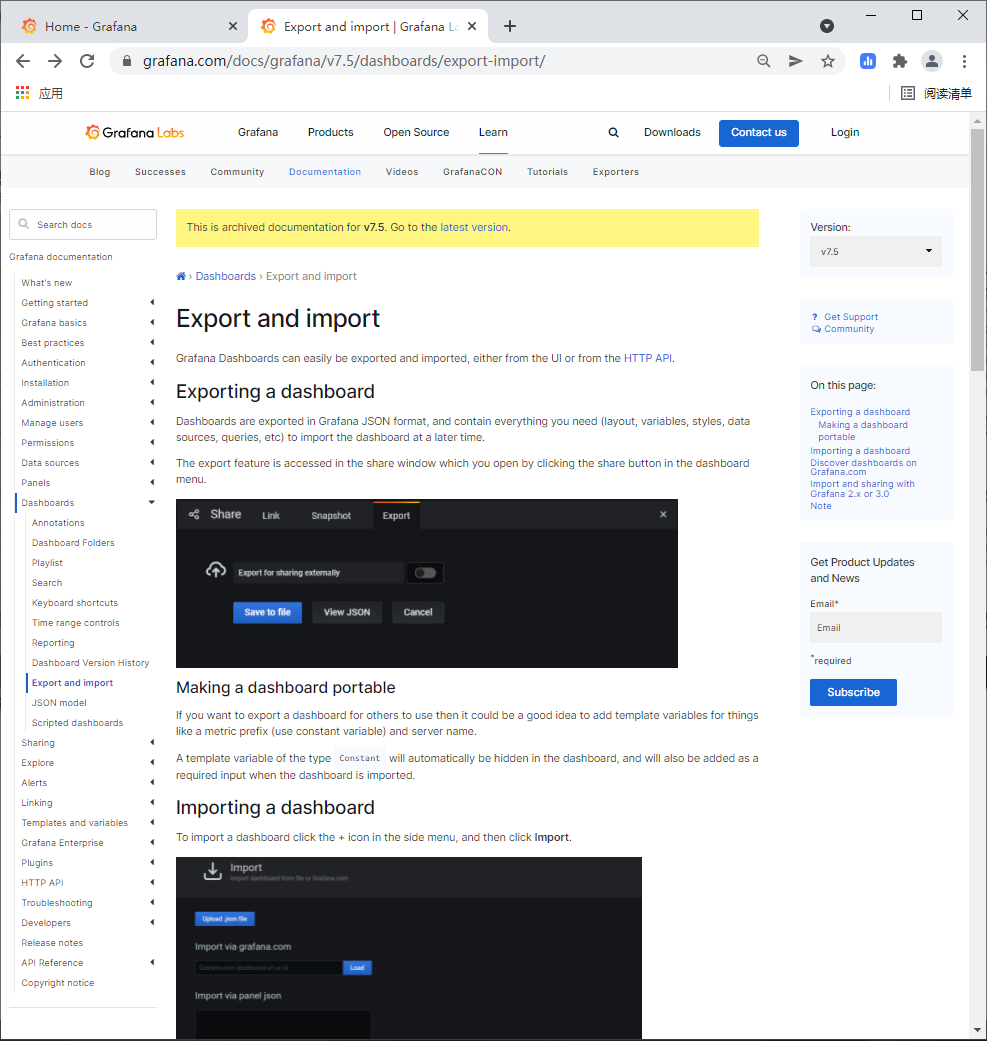Open the Exporters sub-navigation item
This screenshot has width=987, height=1041.
[615, 172]
